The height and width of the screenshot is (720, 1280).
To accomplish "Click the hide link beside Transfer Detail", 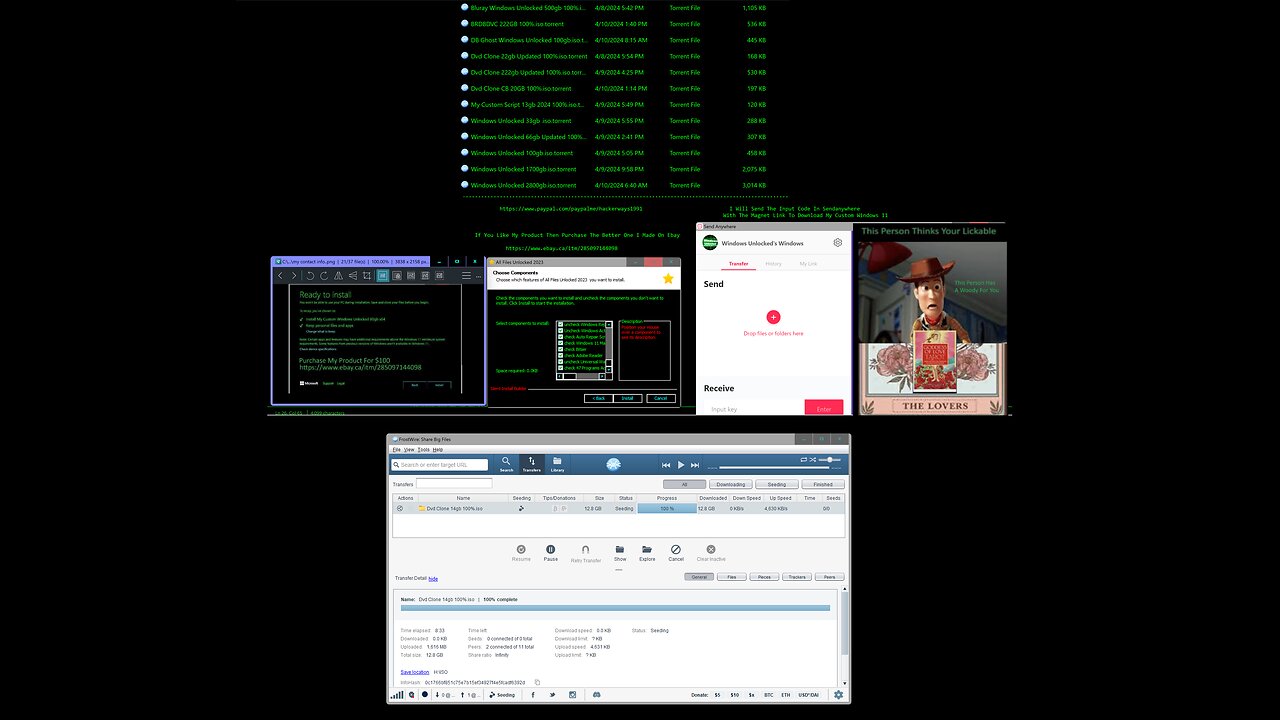I will pos(434,578).
